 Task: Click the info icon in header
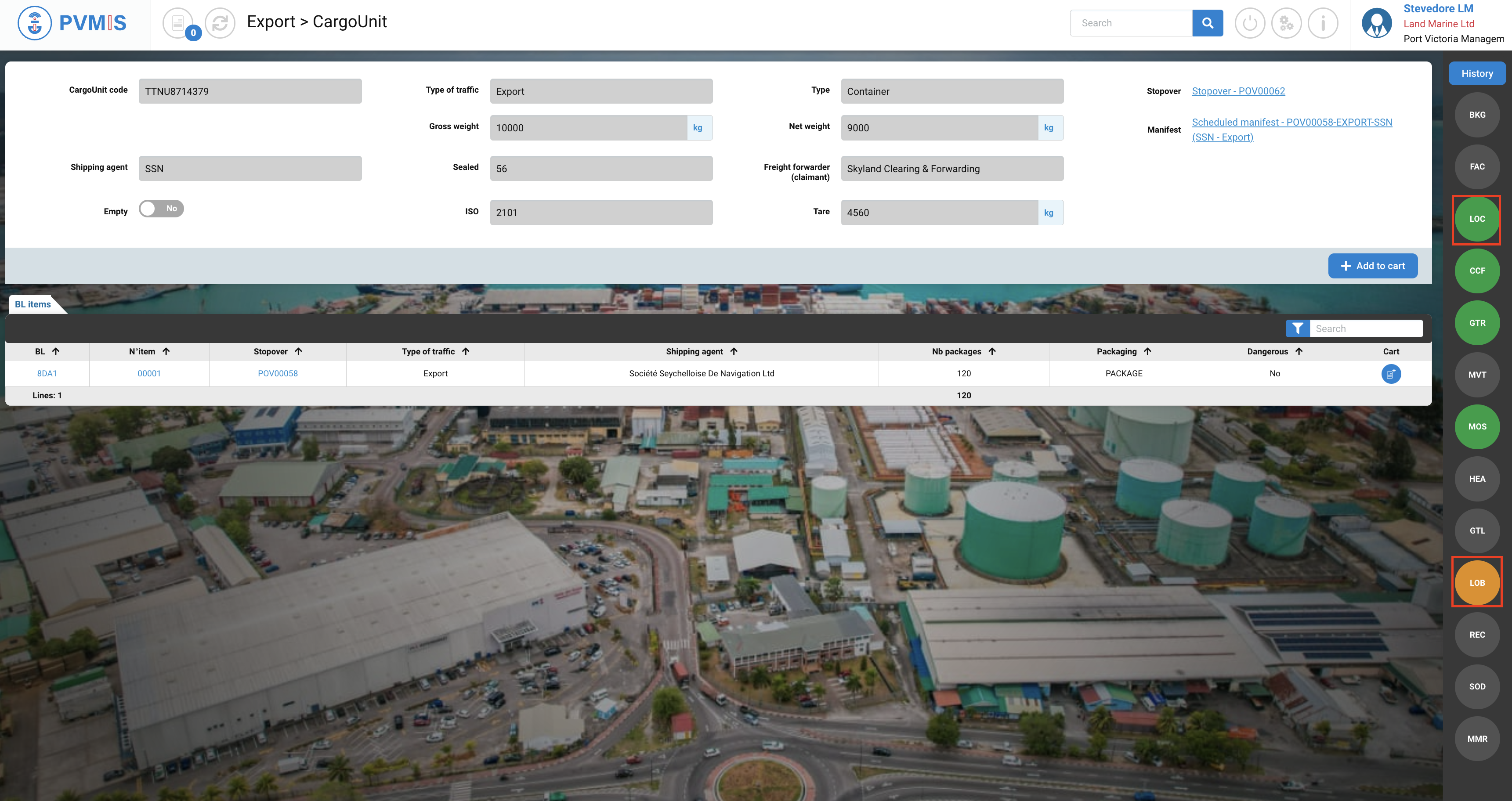tap(1323, 23)
